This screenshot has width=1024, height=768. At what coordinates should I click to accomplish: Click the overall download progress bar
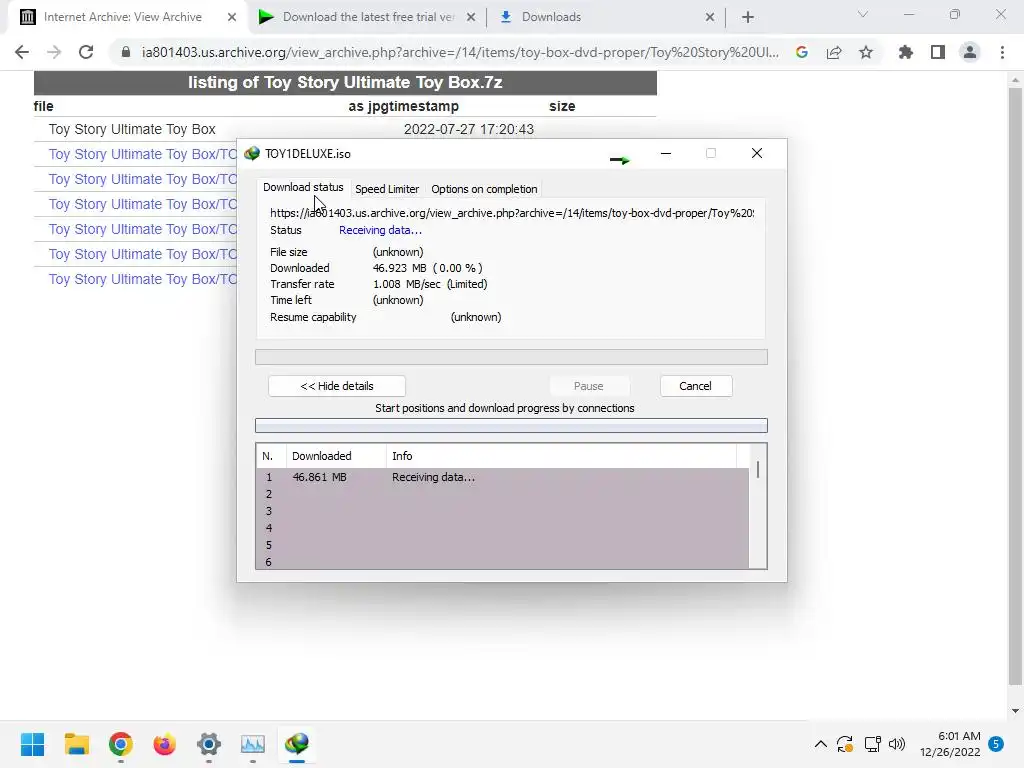[511, 357]
